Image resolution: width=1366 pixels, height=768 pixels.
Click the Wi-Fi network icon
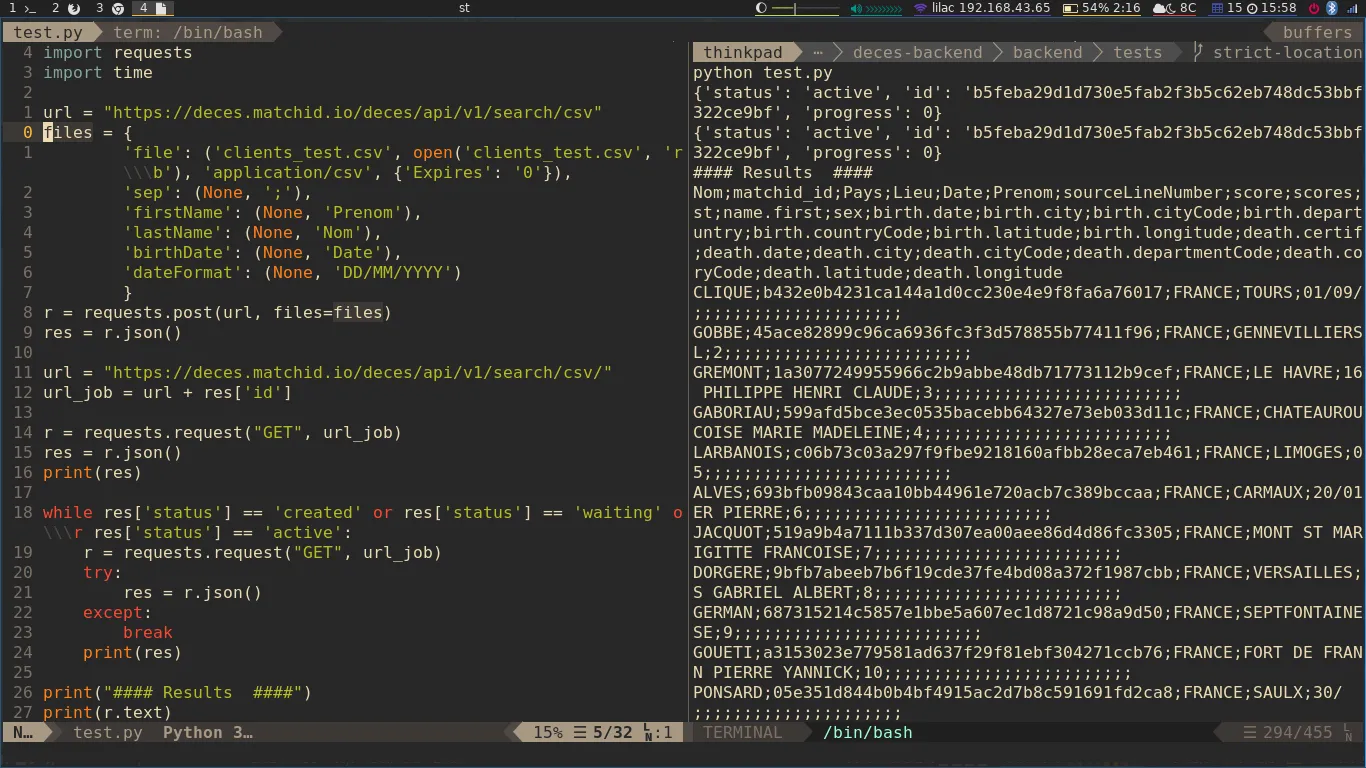click(920, 8)
